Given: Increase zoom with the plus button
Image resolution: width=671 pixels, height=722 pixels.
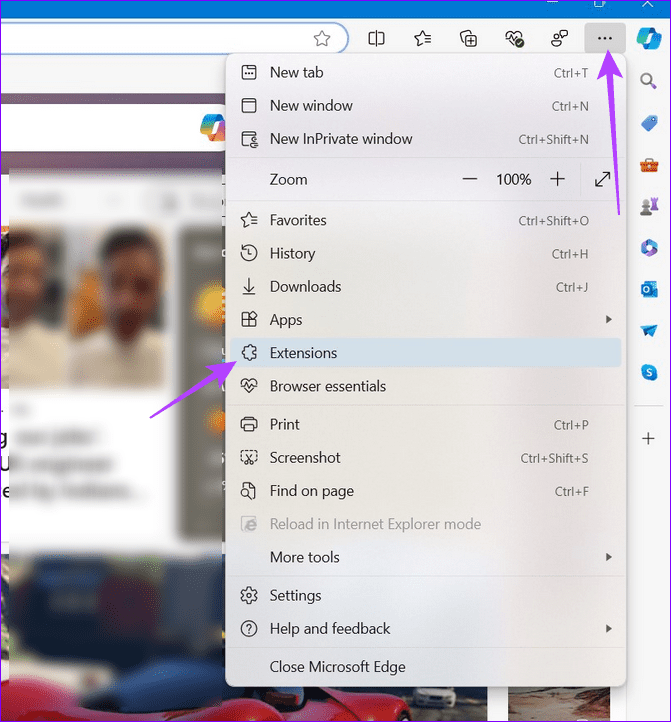Looking at the screenshot, I should point(557,179).
